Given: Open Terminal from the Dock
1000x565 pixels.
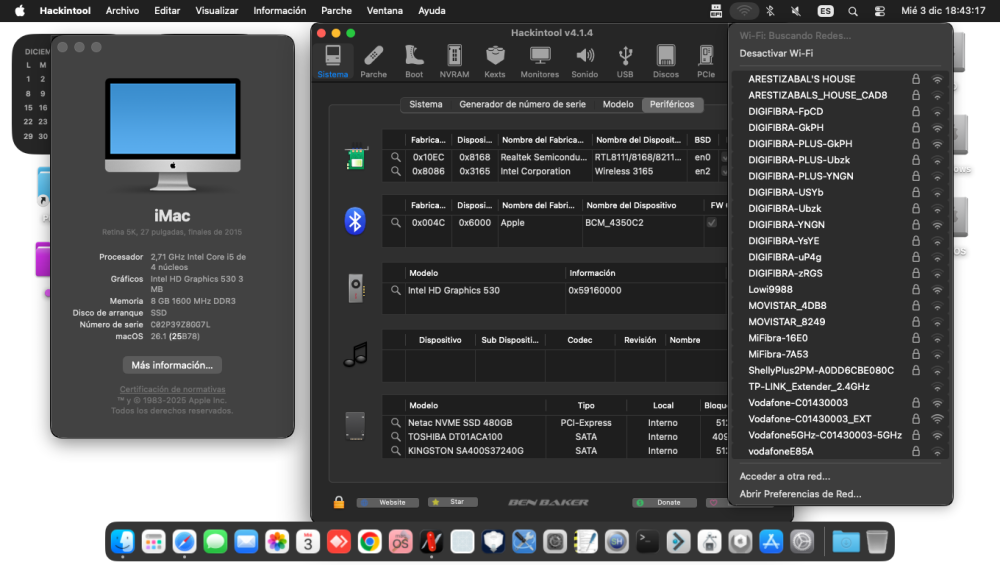Looking at the screenshot, I should 647,542.
